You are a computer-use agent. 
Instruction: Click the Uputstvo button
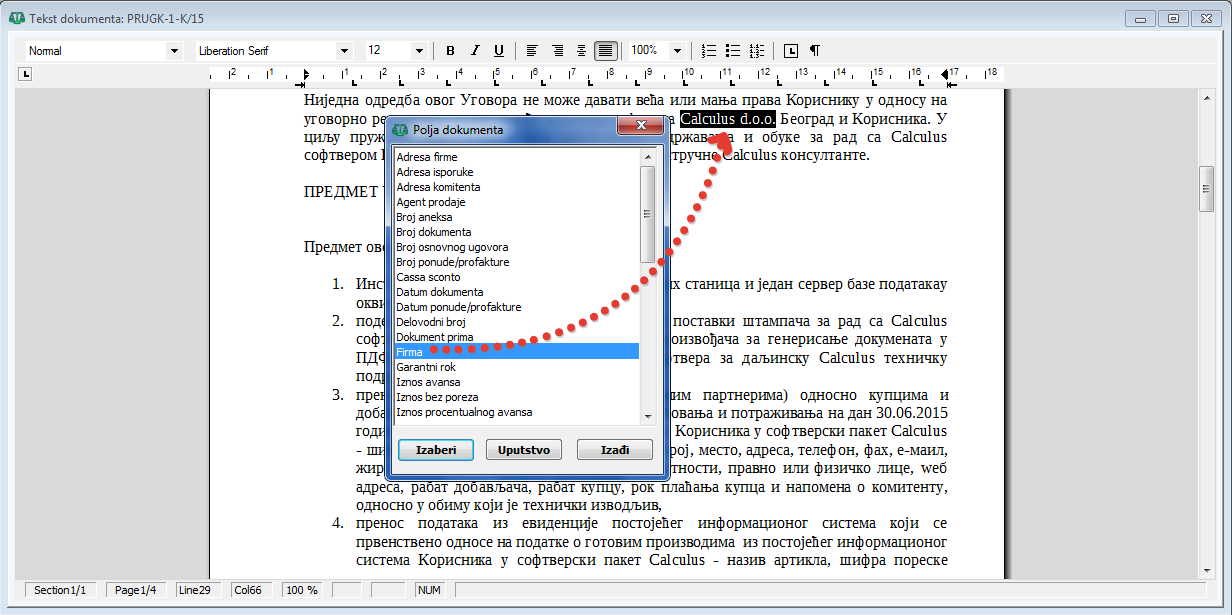(x=524, y=450)
